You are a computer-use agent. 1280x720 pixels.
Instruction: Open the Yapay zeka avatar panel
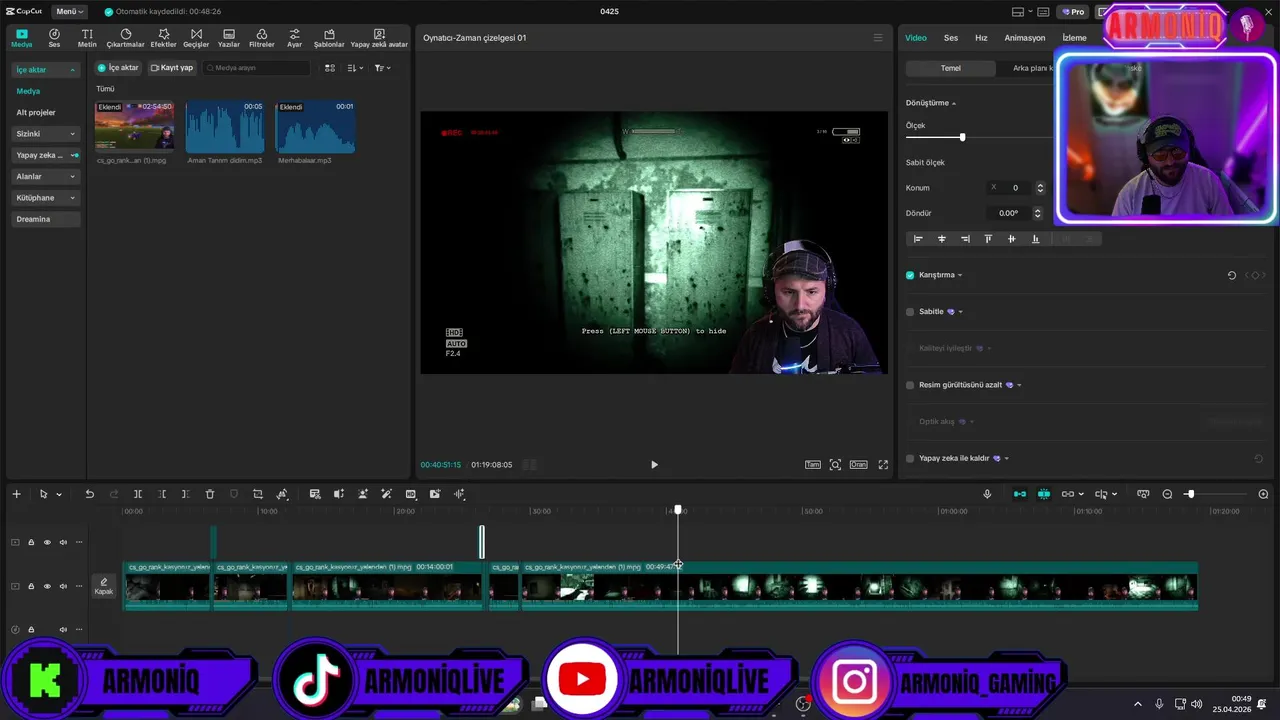(379, 38)
